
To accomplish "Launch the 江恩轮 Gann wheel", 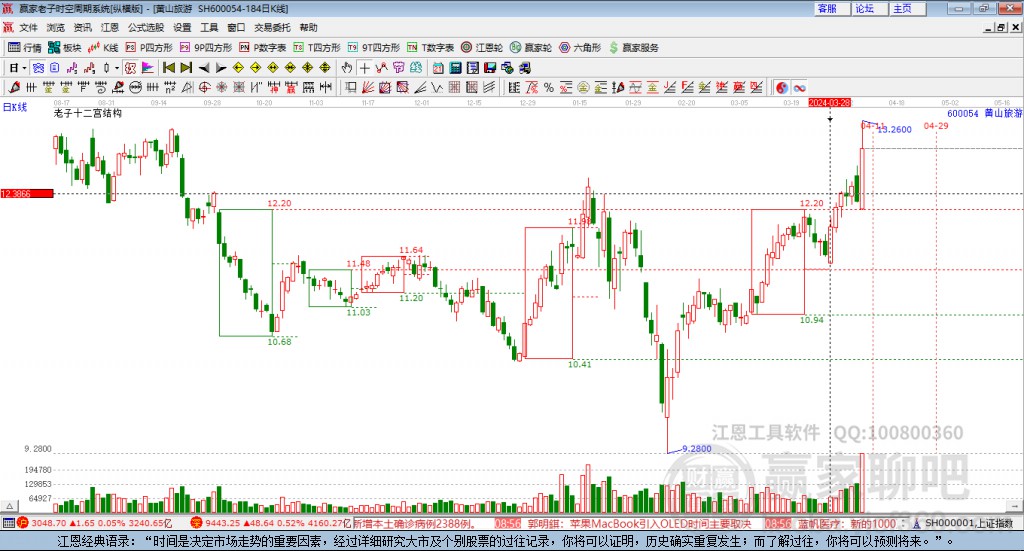I will click(x=482, y=48).
